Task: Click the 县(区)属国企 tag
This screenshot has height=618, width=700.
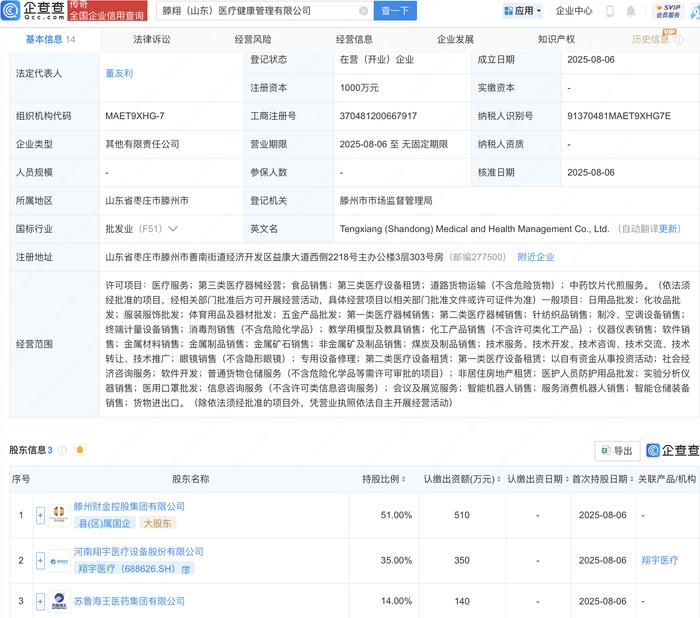Action: click(105, 523)
